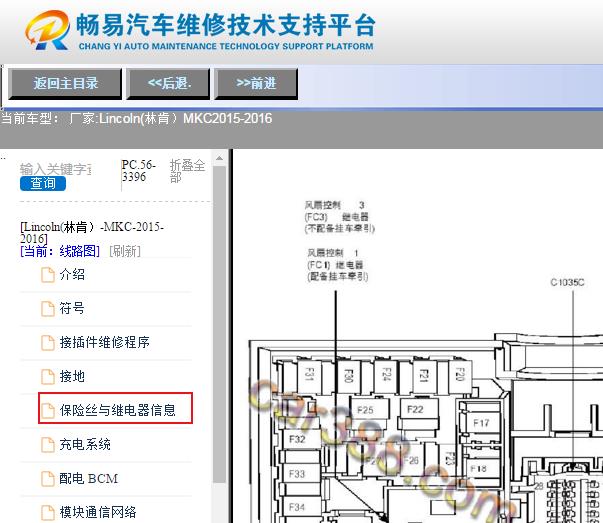
Task: Click the 返回主目录 button
Action: tap(65, 84)
